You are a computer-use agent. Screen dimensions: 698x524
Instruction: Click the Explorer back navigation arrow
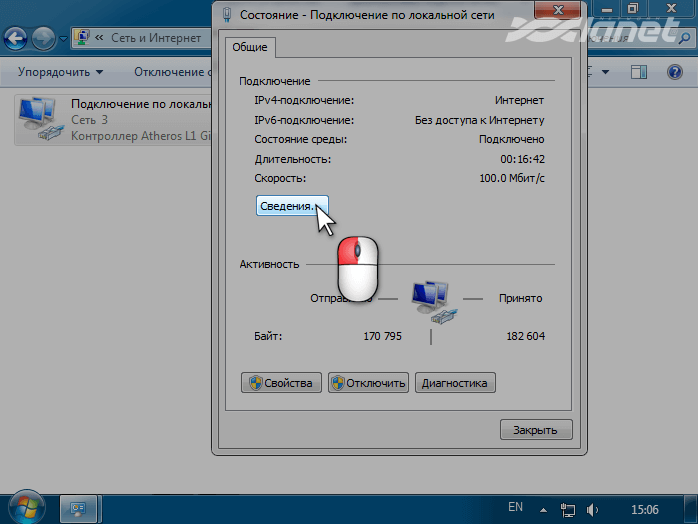[17, 40]
